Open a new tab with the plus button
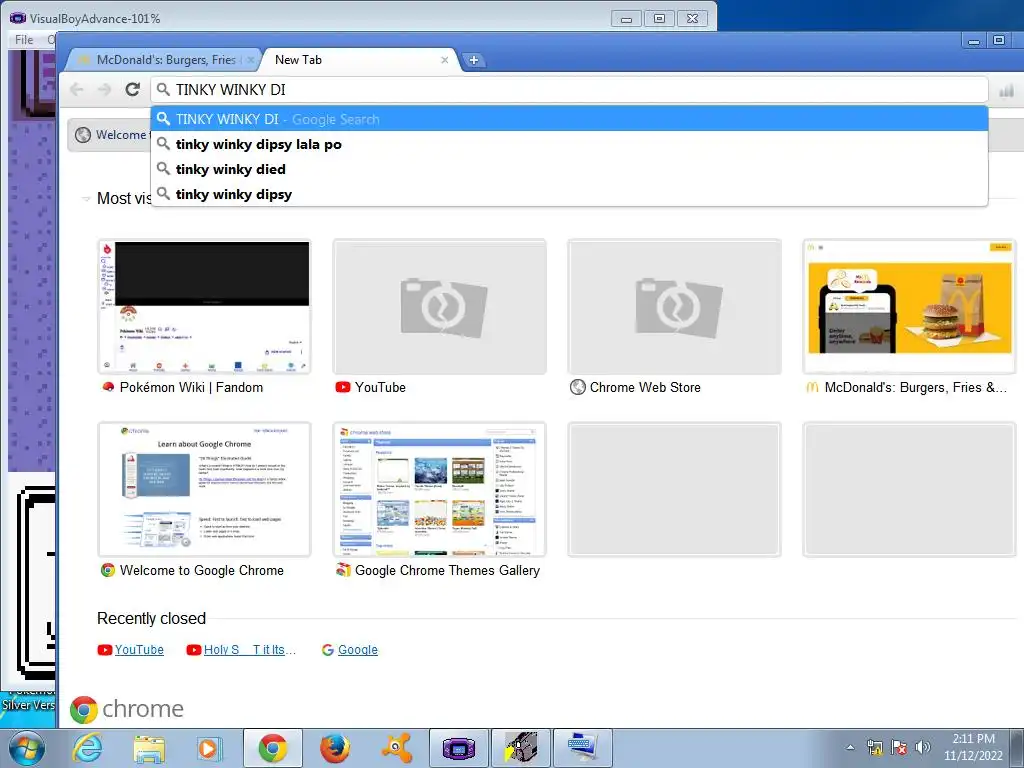 click(x=473, y=60)
